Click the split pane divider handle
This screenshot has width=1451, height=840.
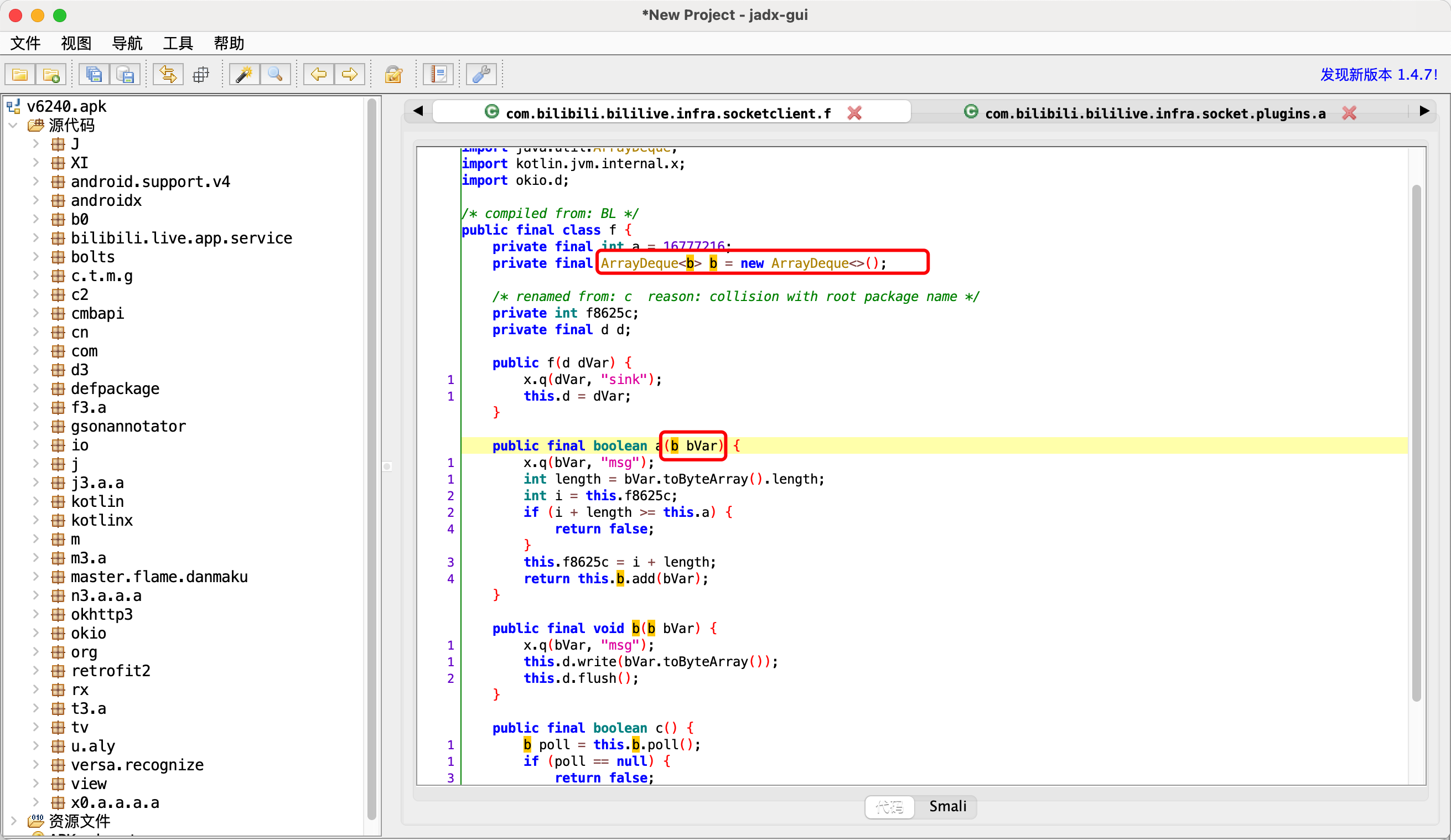point(387,466)
